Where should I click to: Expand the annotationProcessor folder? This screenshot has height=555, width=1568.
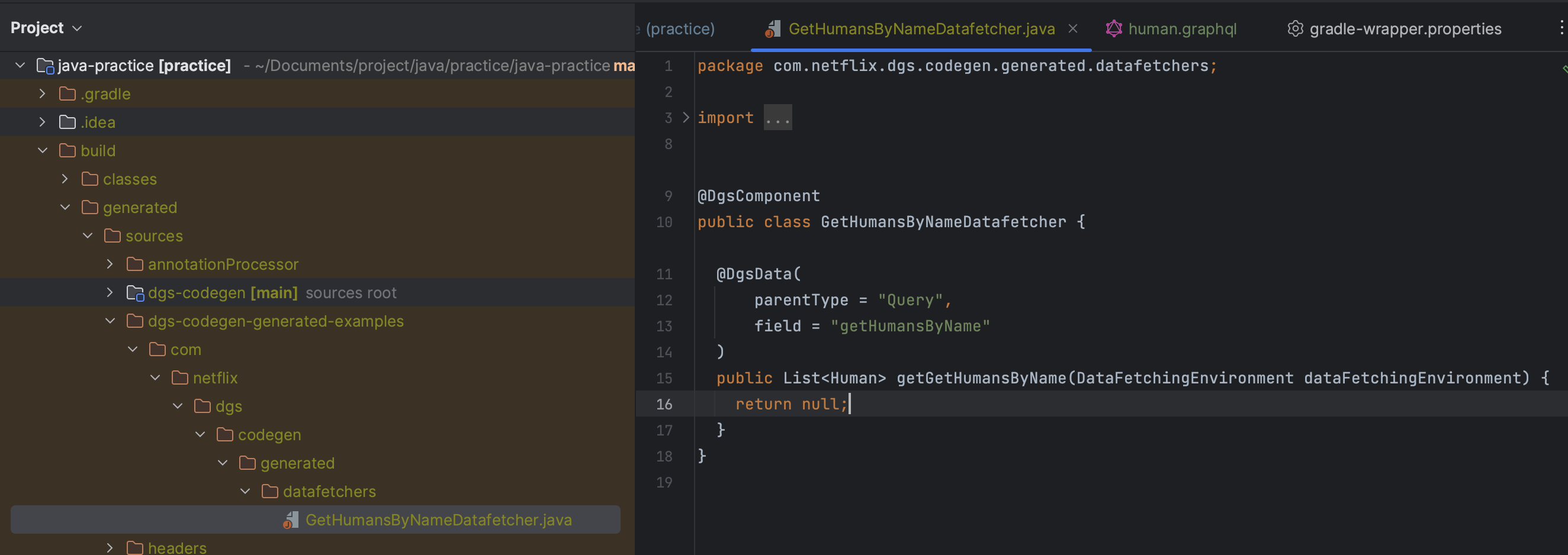110,263
